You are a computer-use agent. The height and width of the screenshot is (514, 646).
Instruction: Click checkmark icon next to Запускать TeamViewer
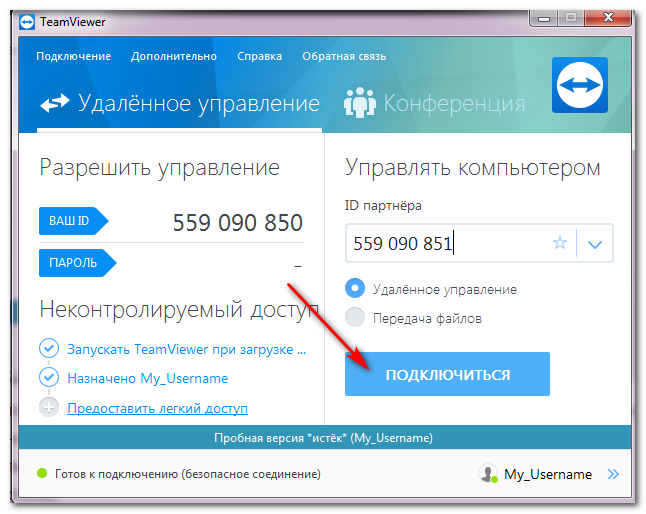tap(49, 348)
